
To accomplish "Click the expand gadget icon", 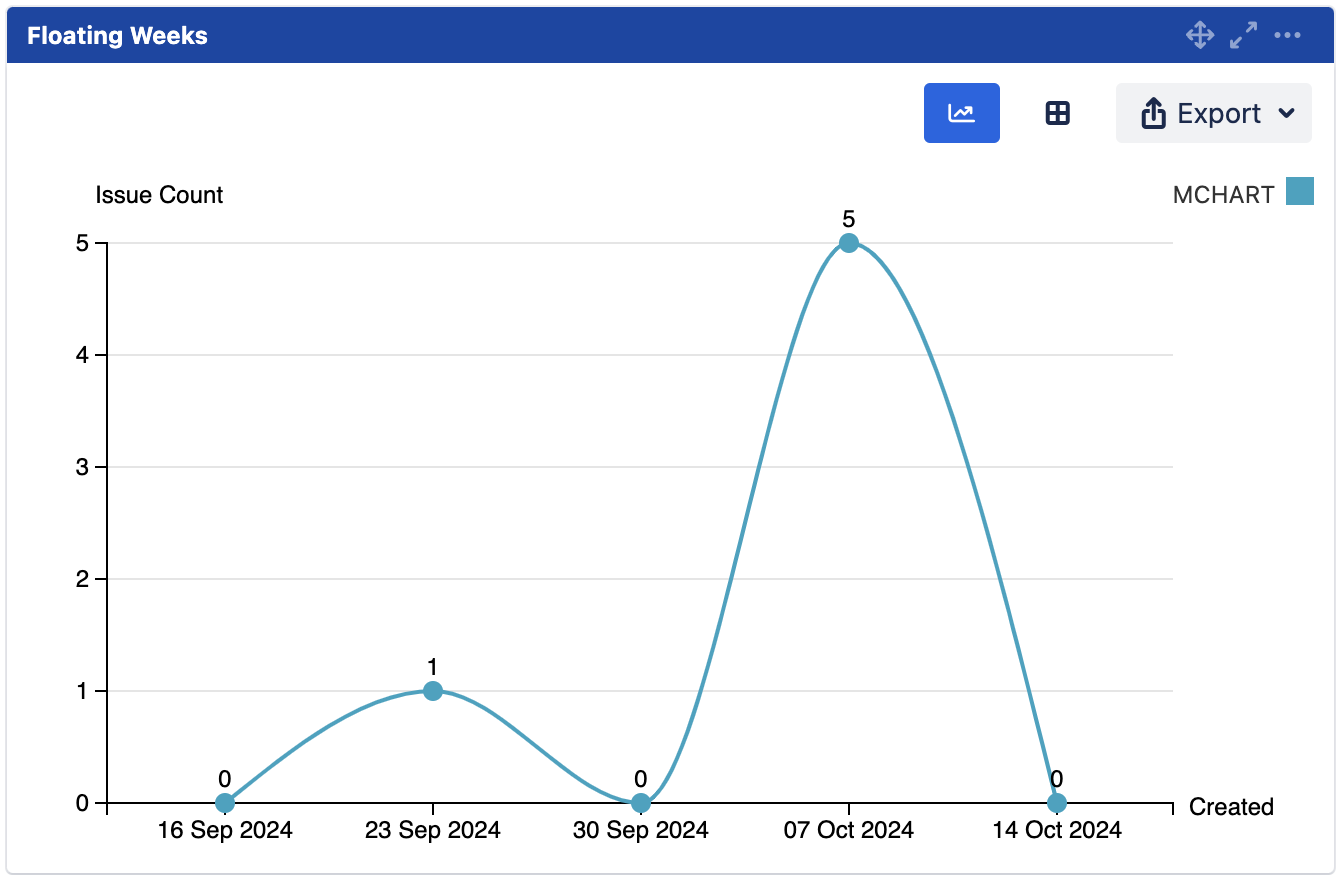I will coord(1242,35).
